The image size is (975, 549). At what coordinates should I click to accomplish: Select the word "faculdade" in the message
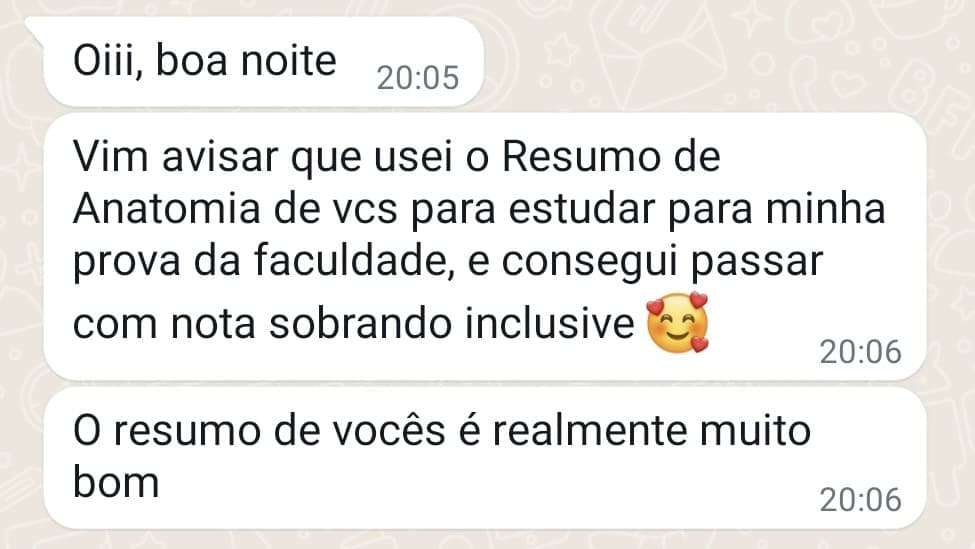(x=350, y=261)
